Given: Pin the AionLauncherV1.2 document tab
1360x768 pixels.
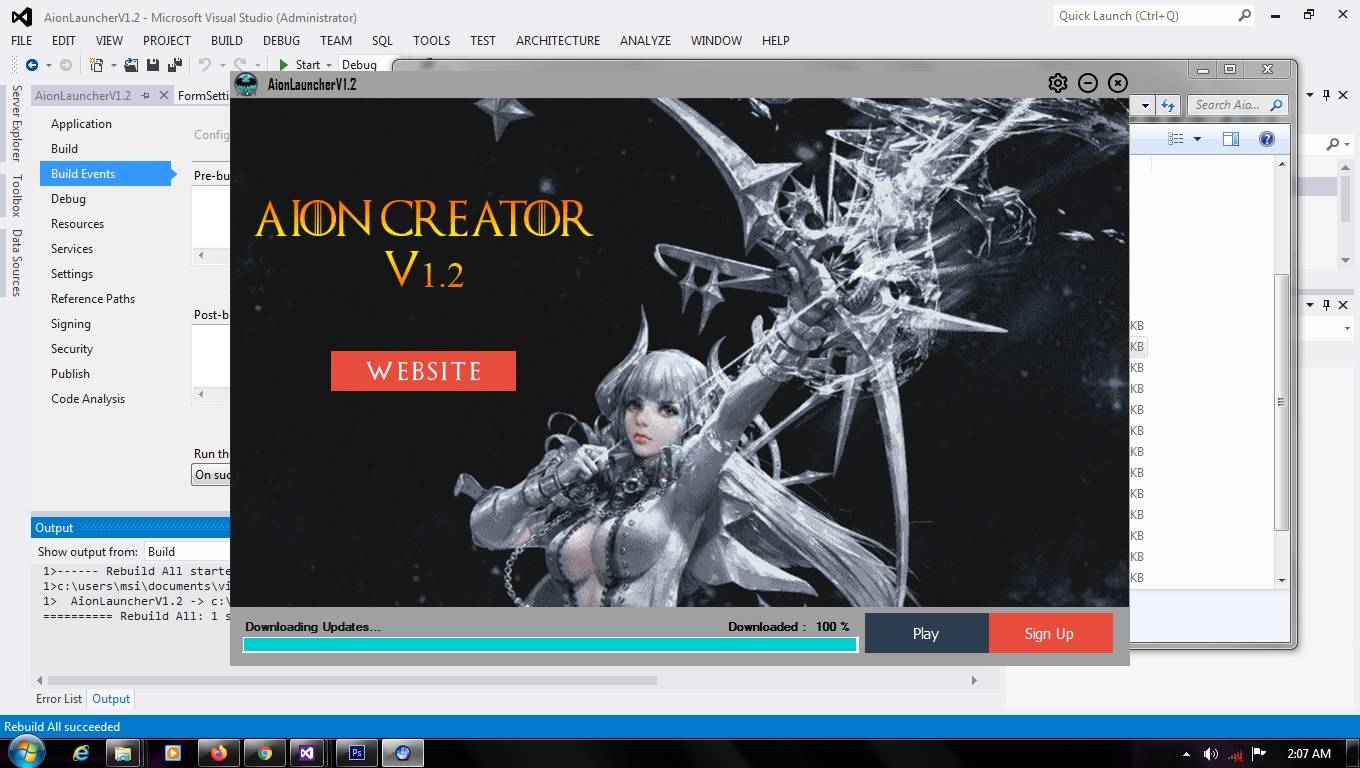Looking at the screenshot, I should [146, 96].
